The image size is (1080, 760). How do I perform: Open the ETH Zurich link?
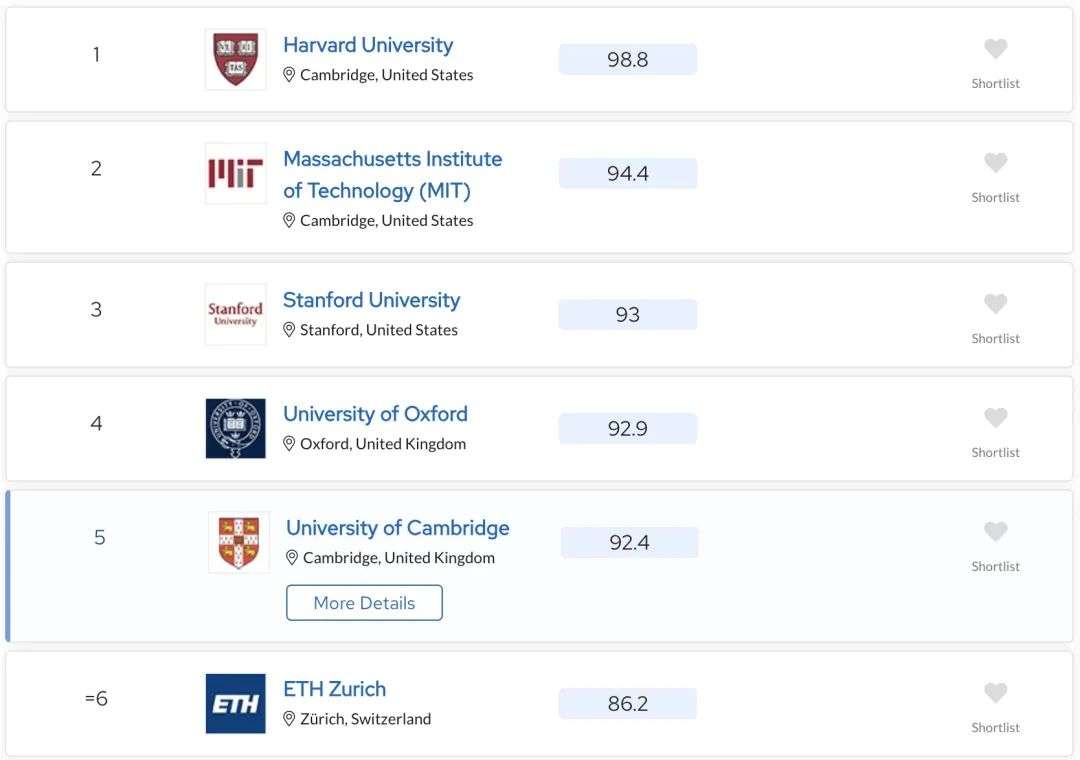click(x=335, y=689)
